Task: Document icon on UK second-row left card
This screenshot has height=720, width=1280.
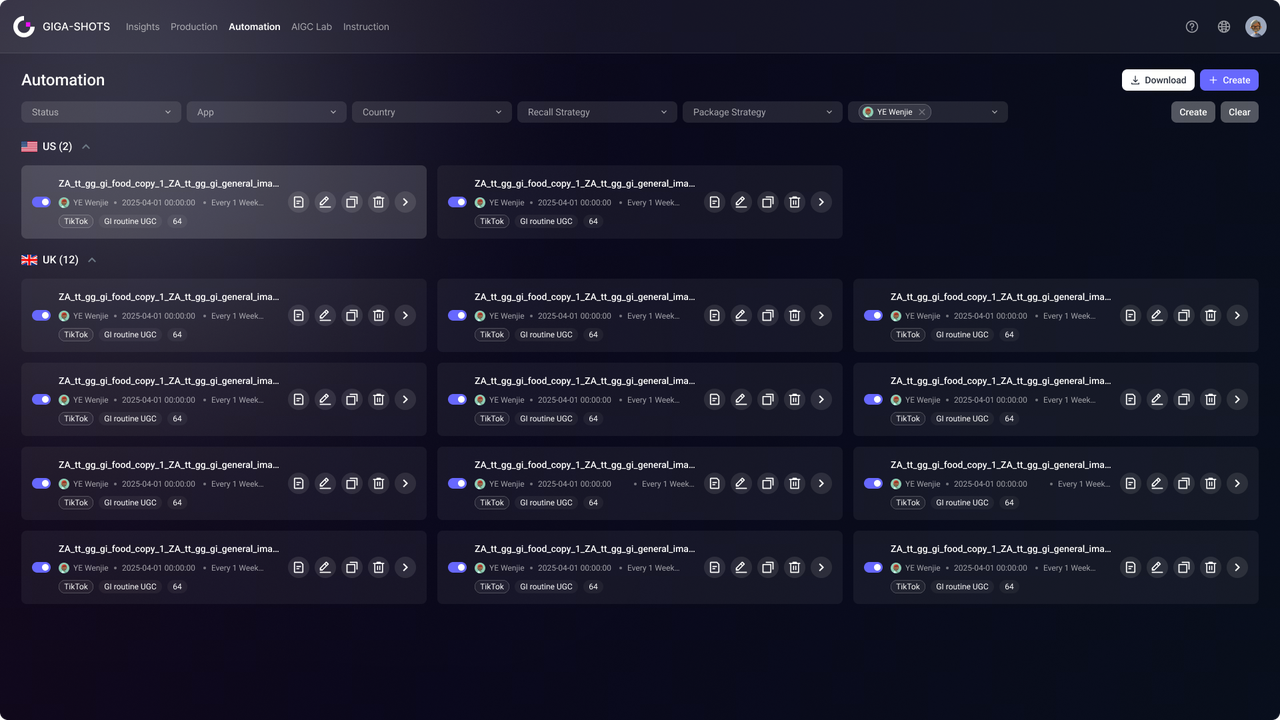Action: [298, 399]
